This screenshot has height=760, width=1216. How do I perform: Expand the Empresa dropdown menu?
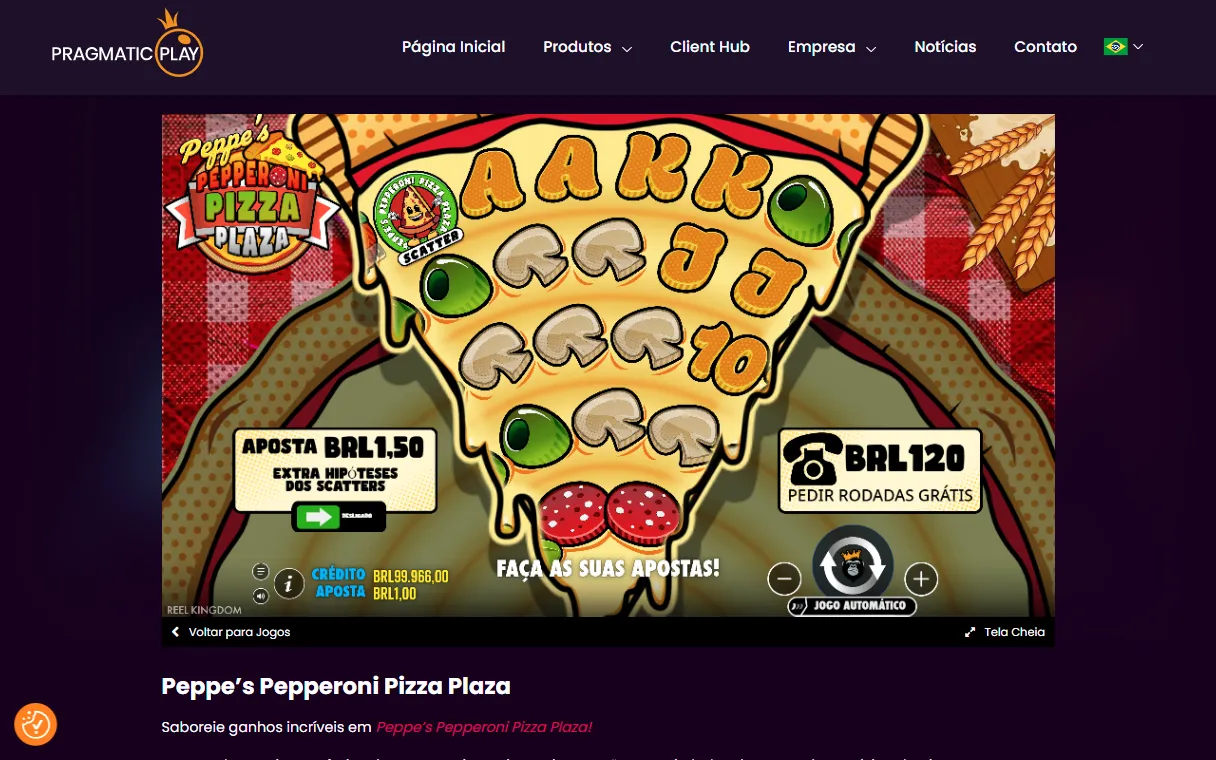click(831, 47)
